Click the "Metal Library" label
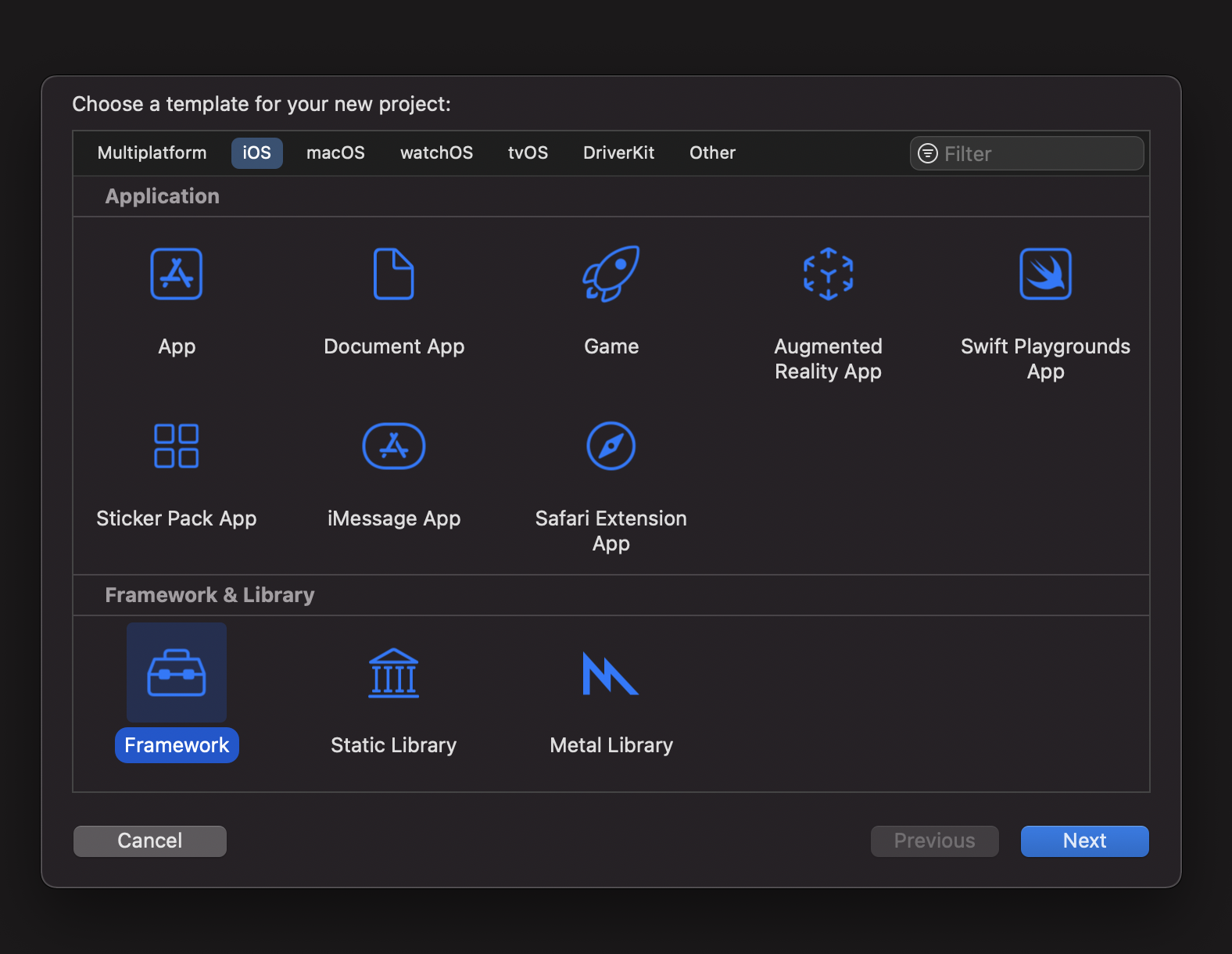Image resolution: width=1232 pixels, height=954 pixels. [611, 745]
